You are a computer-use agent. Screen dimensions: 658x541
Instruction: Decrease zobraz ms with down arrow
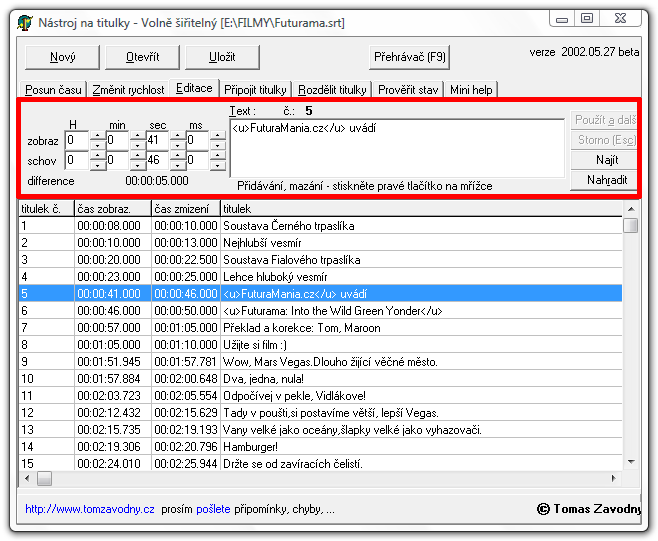(217, 145)
